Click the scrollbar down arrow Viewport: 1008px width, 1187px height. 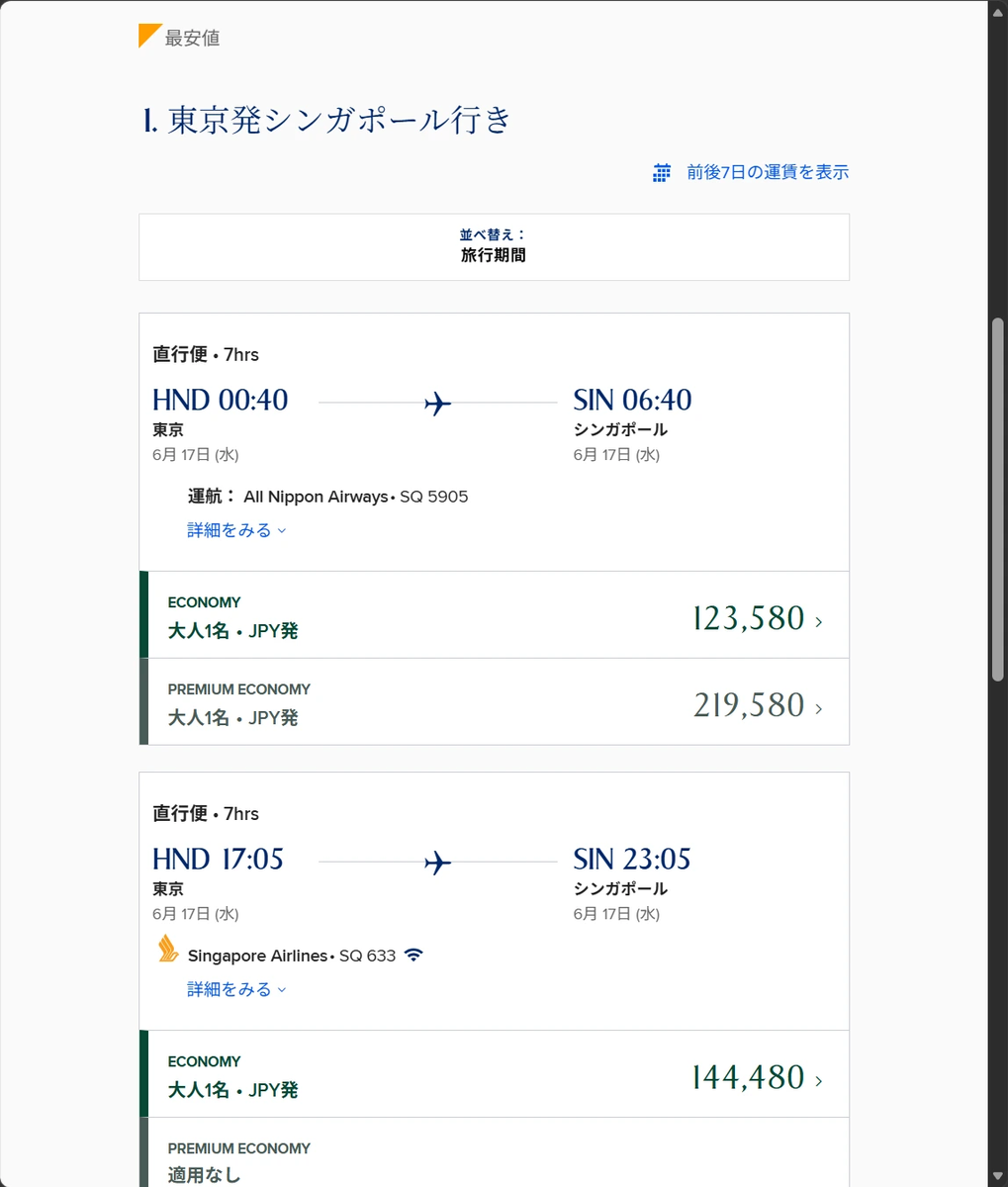coord(998,1177)
